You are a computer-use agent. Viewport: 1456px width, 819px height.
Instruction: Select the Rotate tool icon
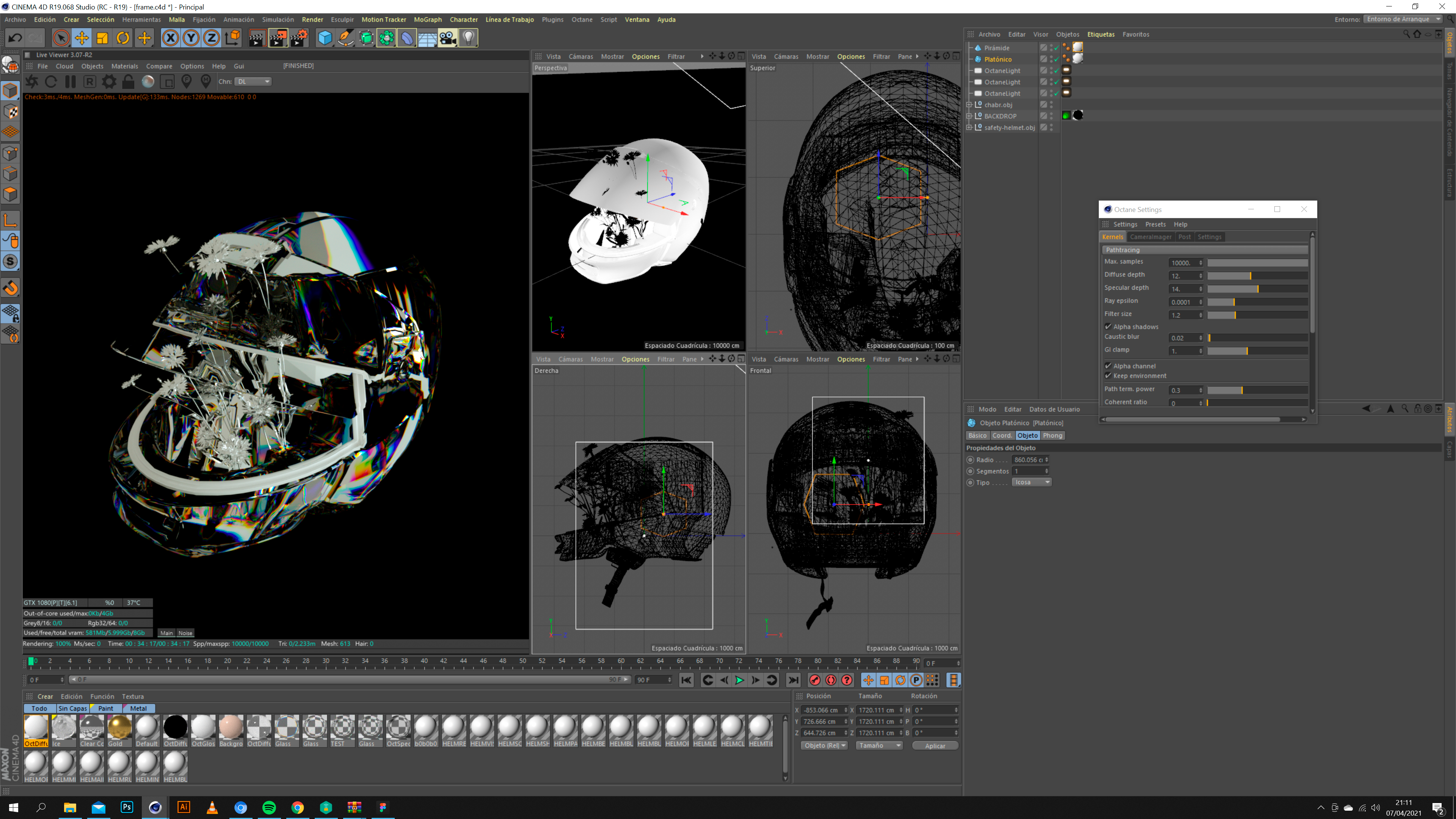click(122, 38)
